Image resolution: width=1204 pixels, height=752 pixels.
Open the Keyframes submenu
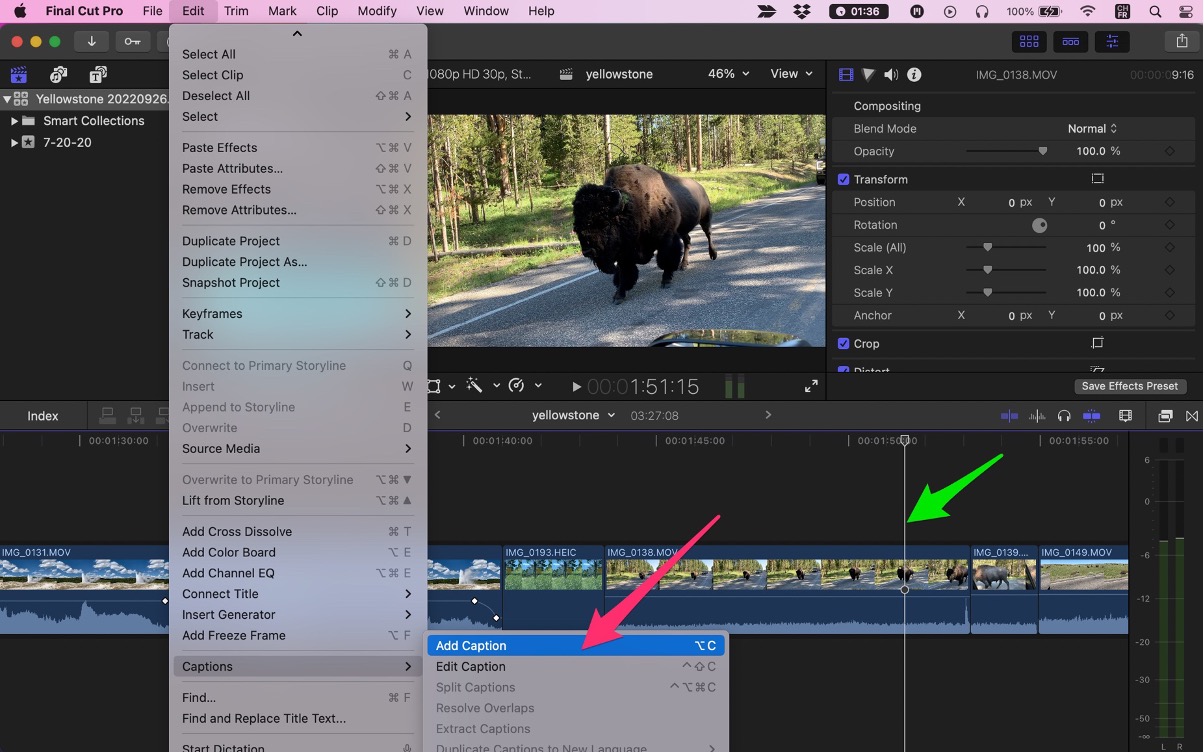click(297, 314)
